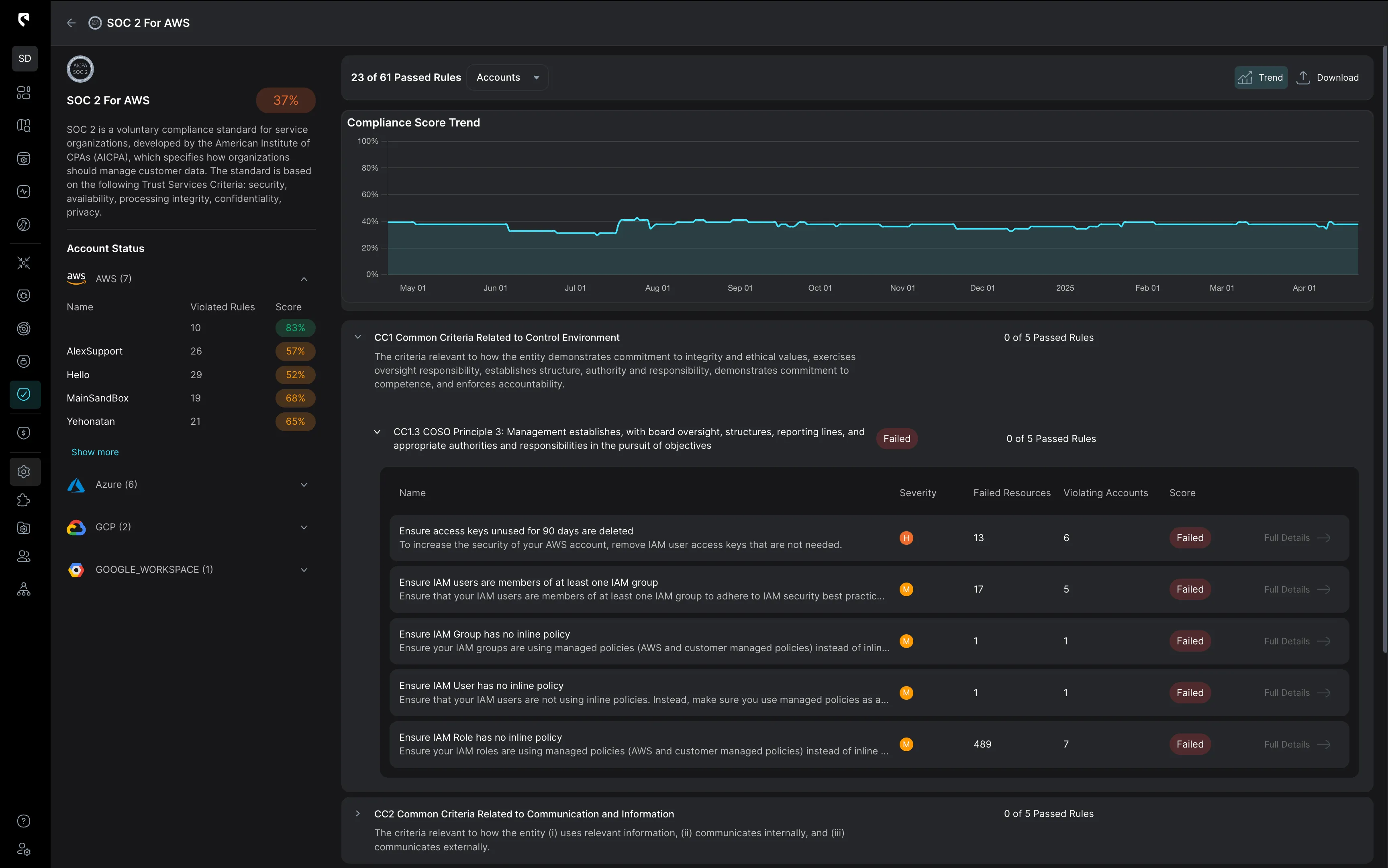Click the Show more accounts link

pyautogui.click(x=95, y=452)
